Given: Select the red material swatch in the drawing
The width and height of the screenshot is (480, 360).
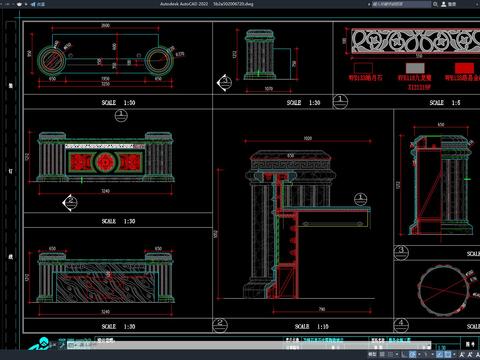Looking at the screenshot, I should click(x=464, y=68).
